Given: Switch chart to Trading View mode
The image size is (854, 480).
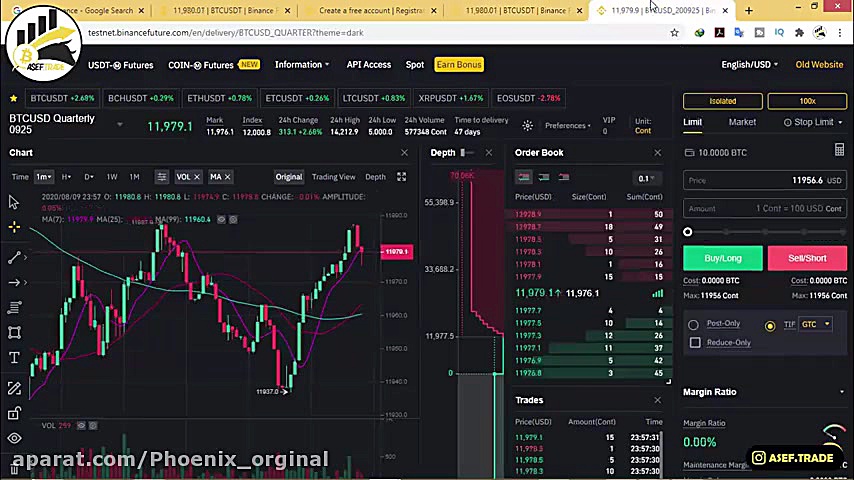Looking at the screenshot, I should click(333, 177).
